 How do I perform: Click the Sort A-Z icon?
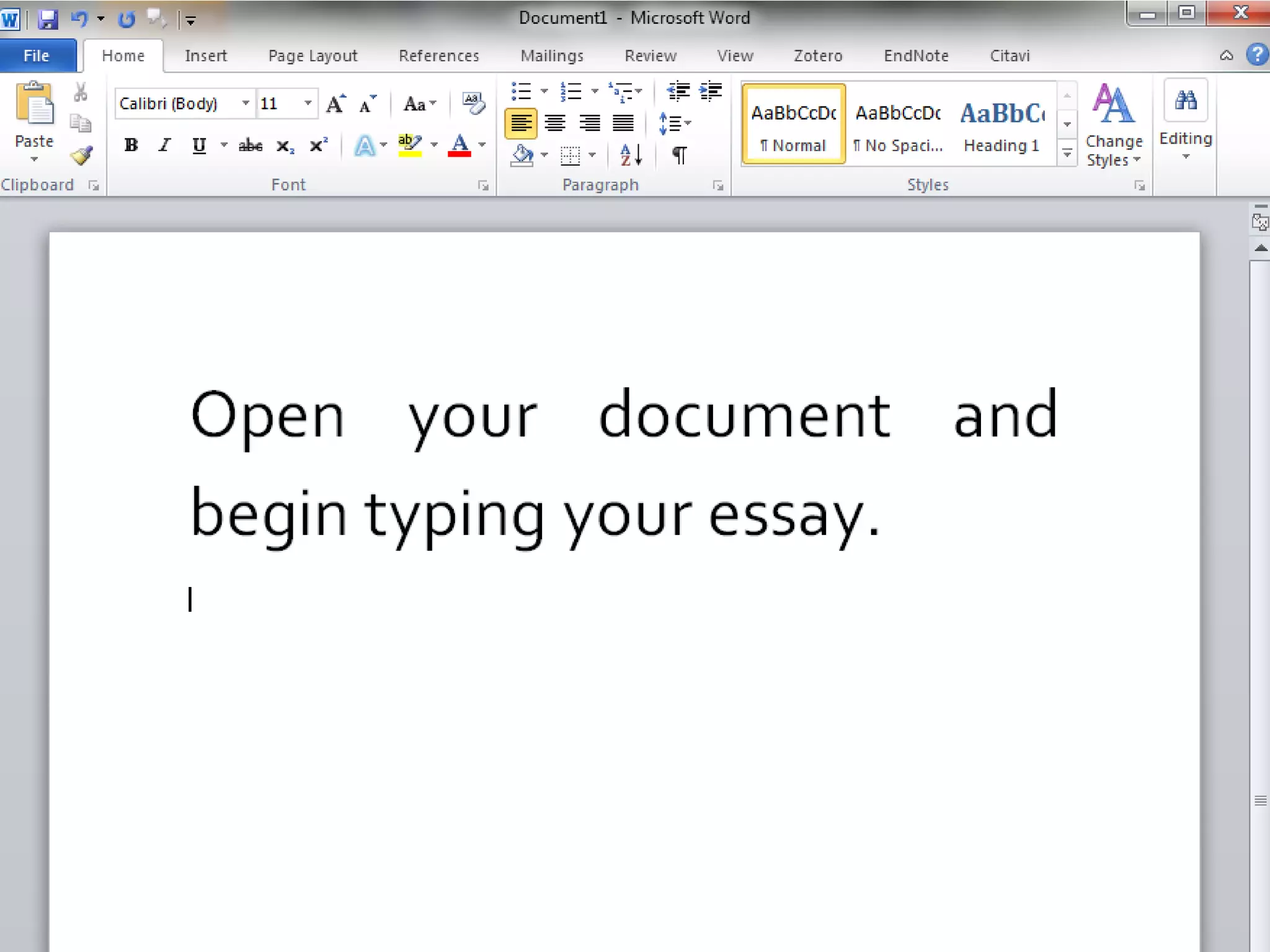point(631,155)
